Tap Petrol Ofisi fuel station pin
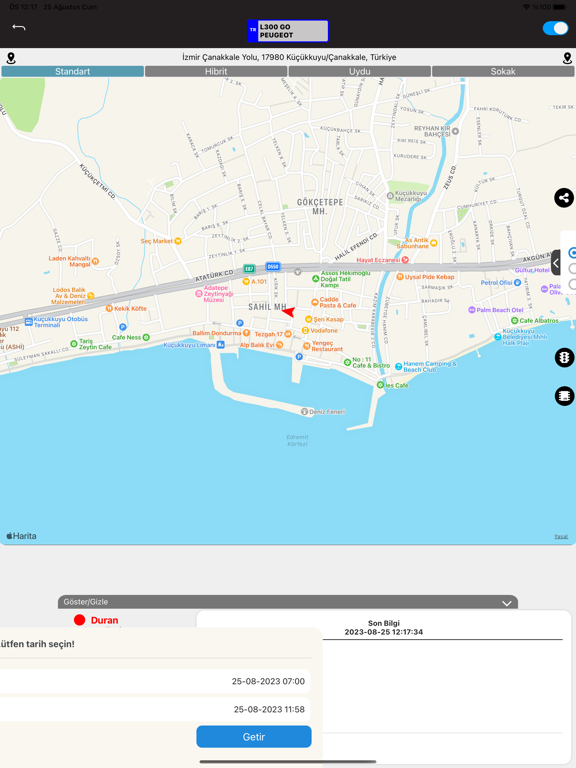This screenshot has width=576, height=768. tap(517, 283)
